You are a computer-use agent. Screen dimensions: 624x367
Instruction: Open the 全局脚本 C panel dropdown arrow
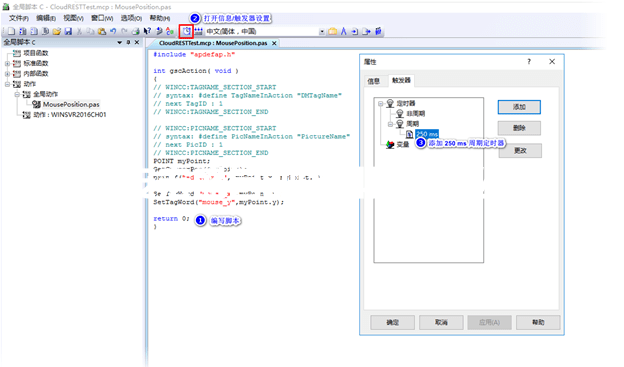pos(119,42)
